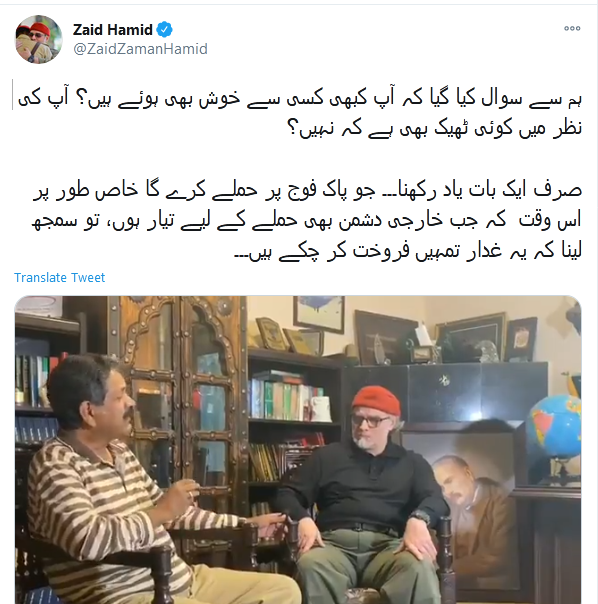598x604 pixels.
Task: Click the Translate Tweet link
Action: coord(59,277)
